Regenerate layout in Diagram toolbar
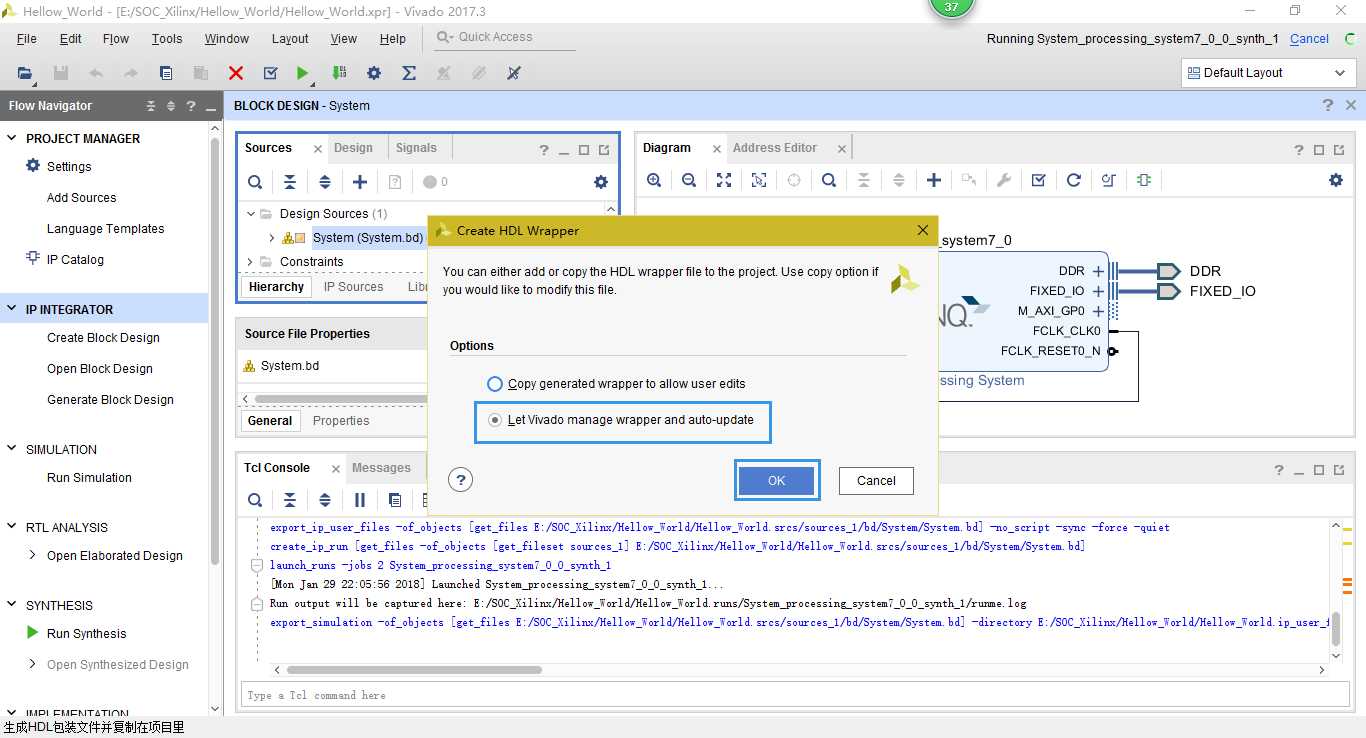Viewport: 1366px width, 738px height. point(1074,180)
